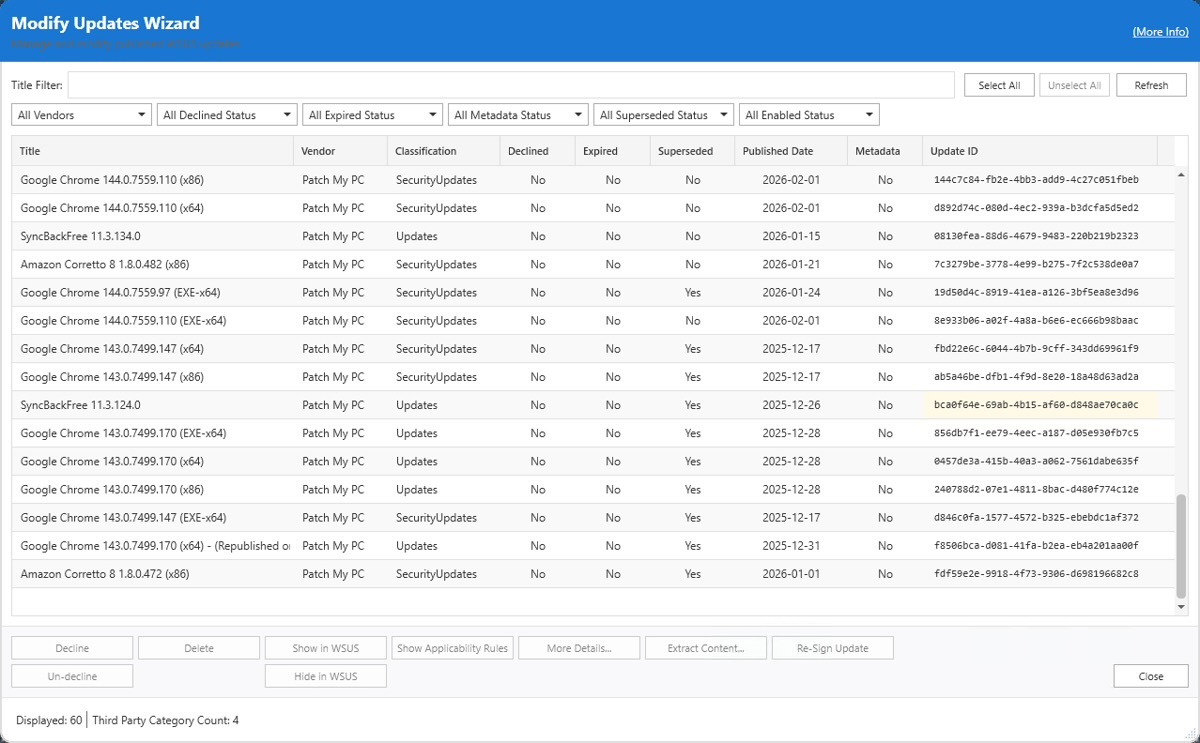
Task: Sort by the Metadata column header
Action: pos(885,151)
